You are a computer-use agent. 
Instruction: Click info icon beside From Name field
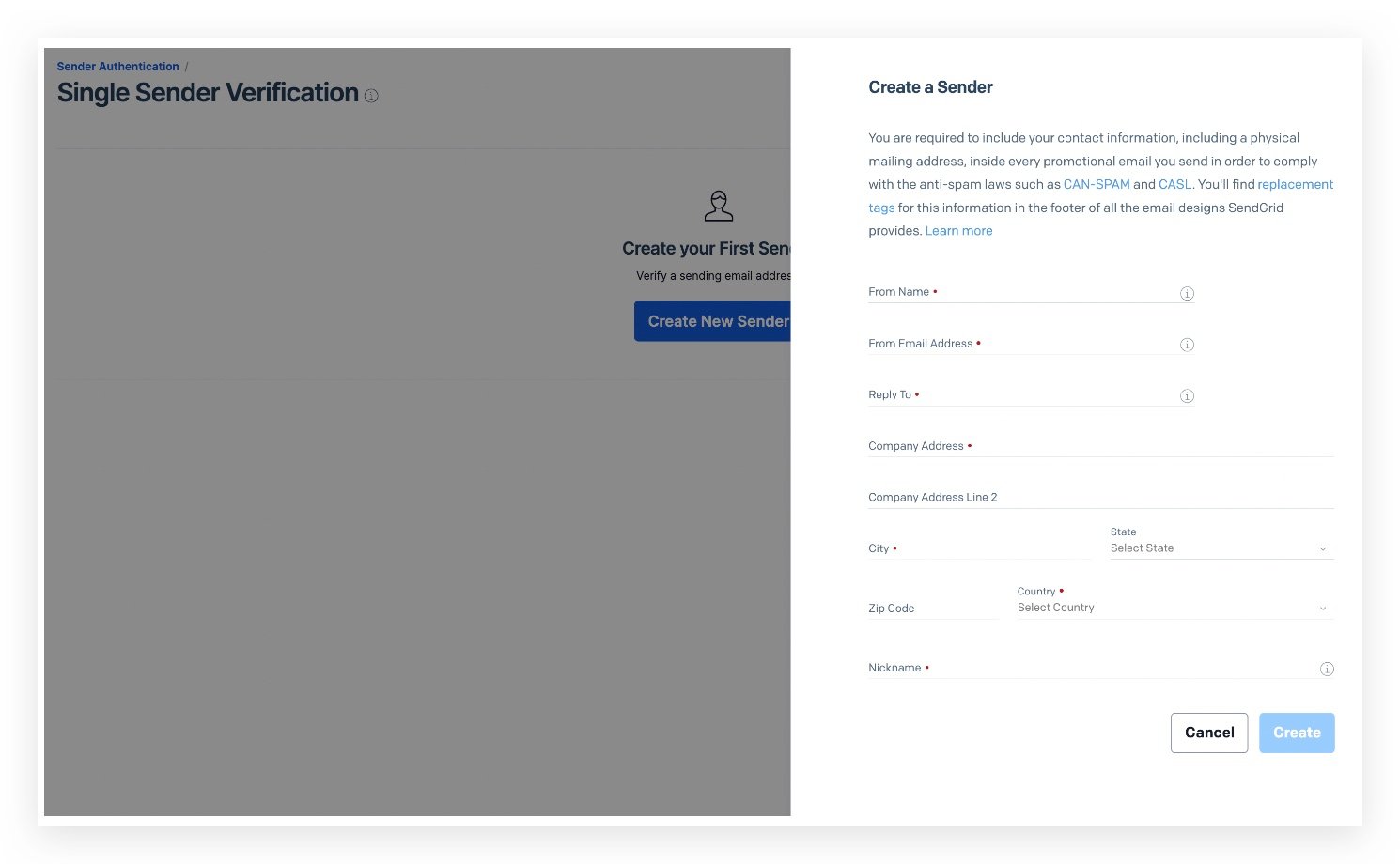click(x=1187, y=294)
